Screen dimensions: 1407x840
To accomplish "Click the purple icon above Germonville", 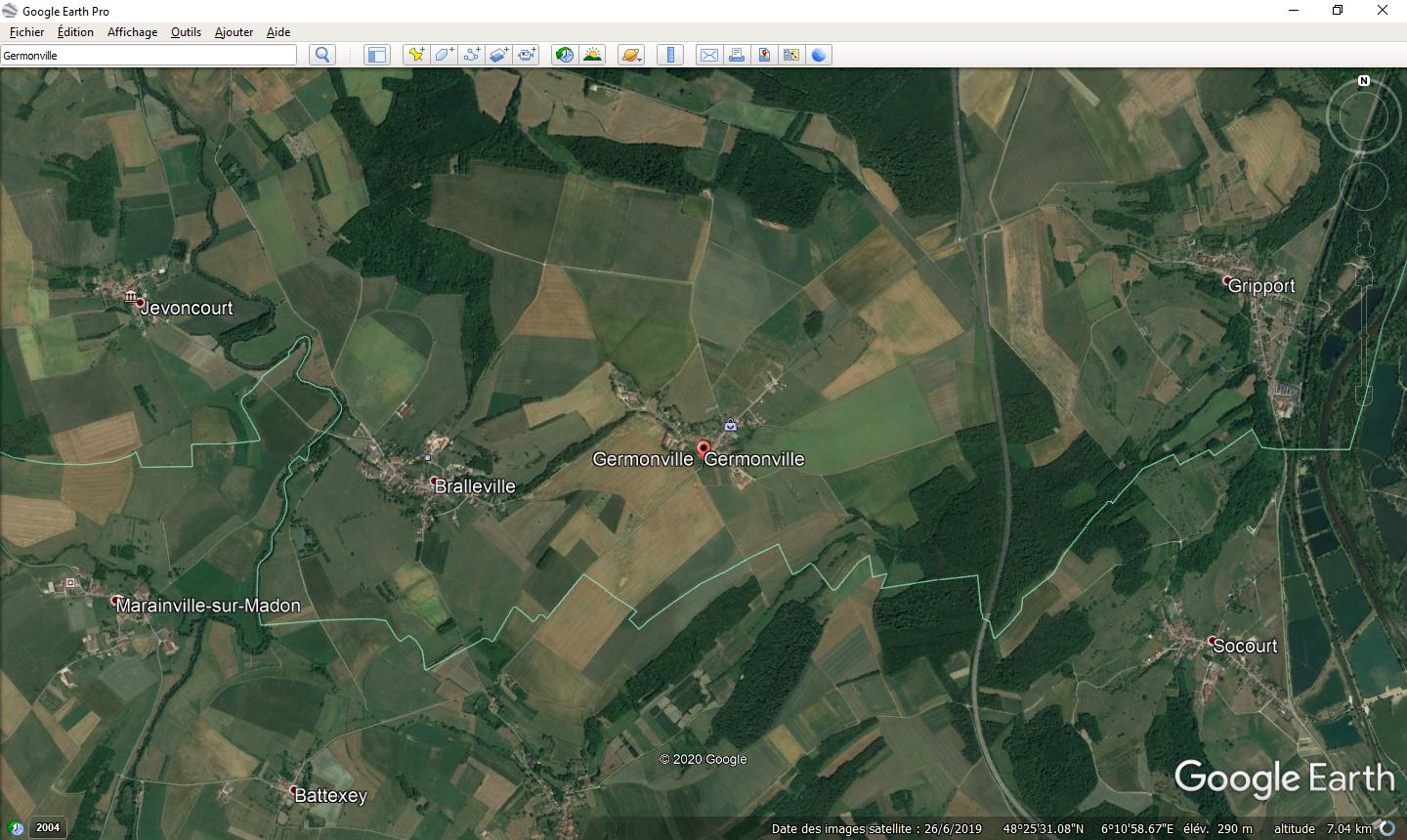I will coord(730,425).
